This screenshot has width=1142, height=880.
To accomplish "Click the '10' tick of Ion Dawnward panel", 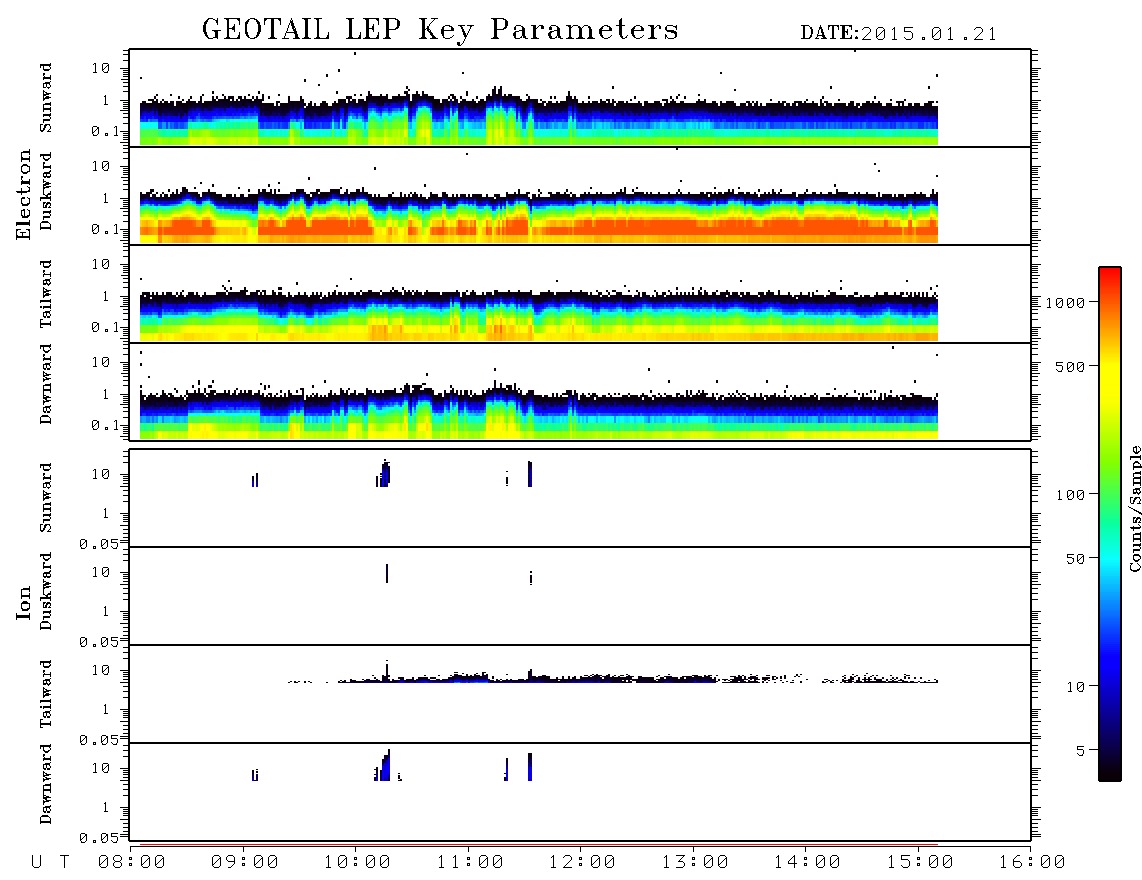I will (x=101, y=768).
